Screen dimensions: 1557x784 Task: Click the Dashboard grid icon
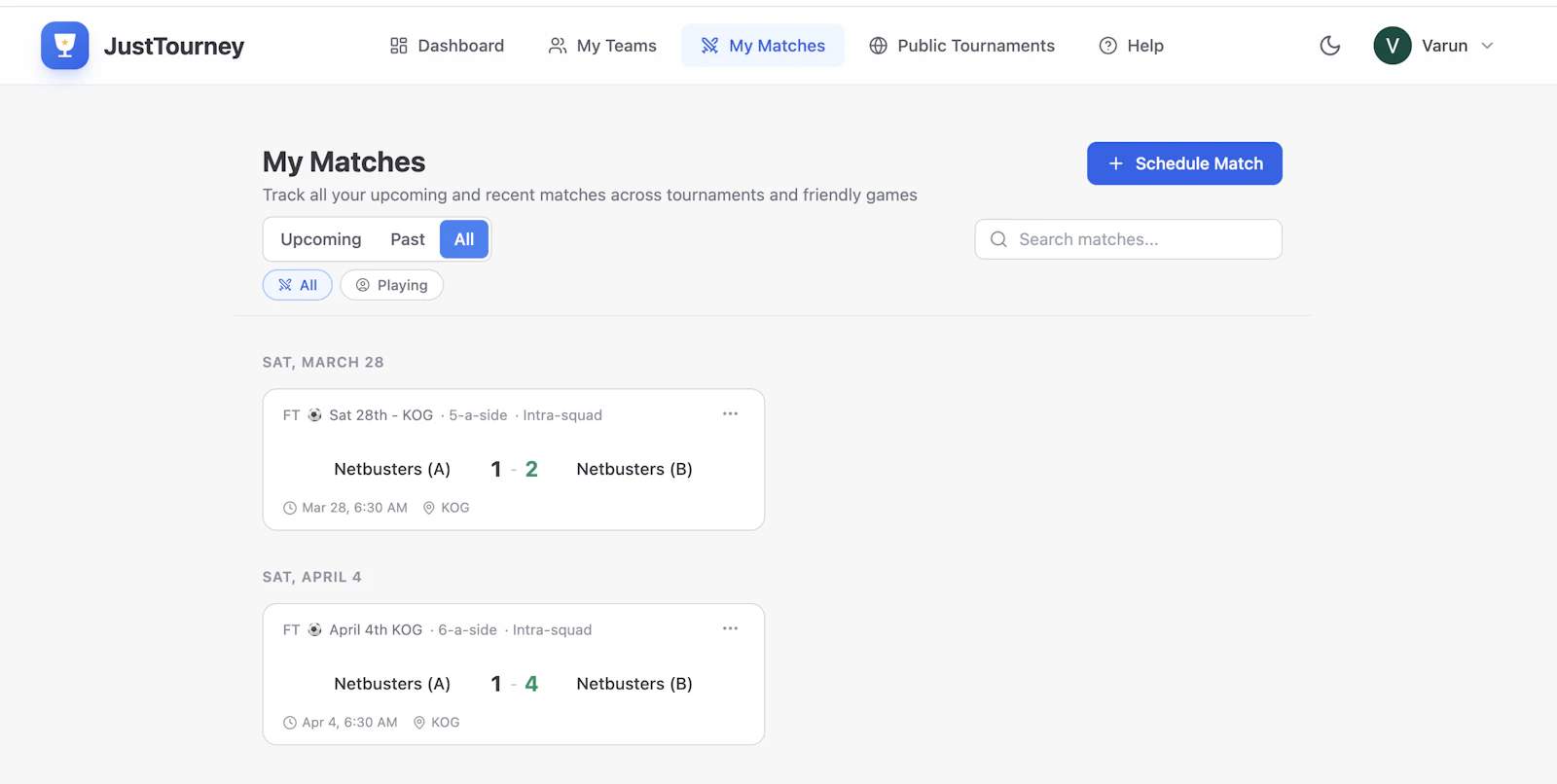(399, 46)
